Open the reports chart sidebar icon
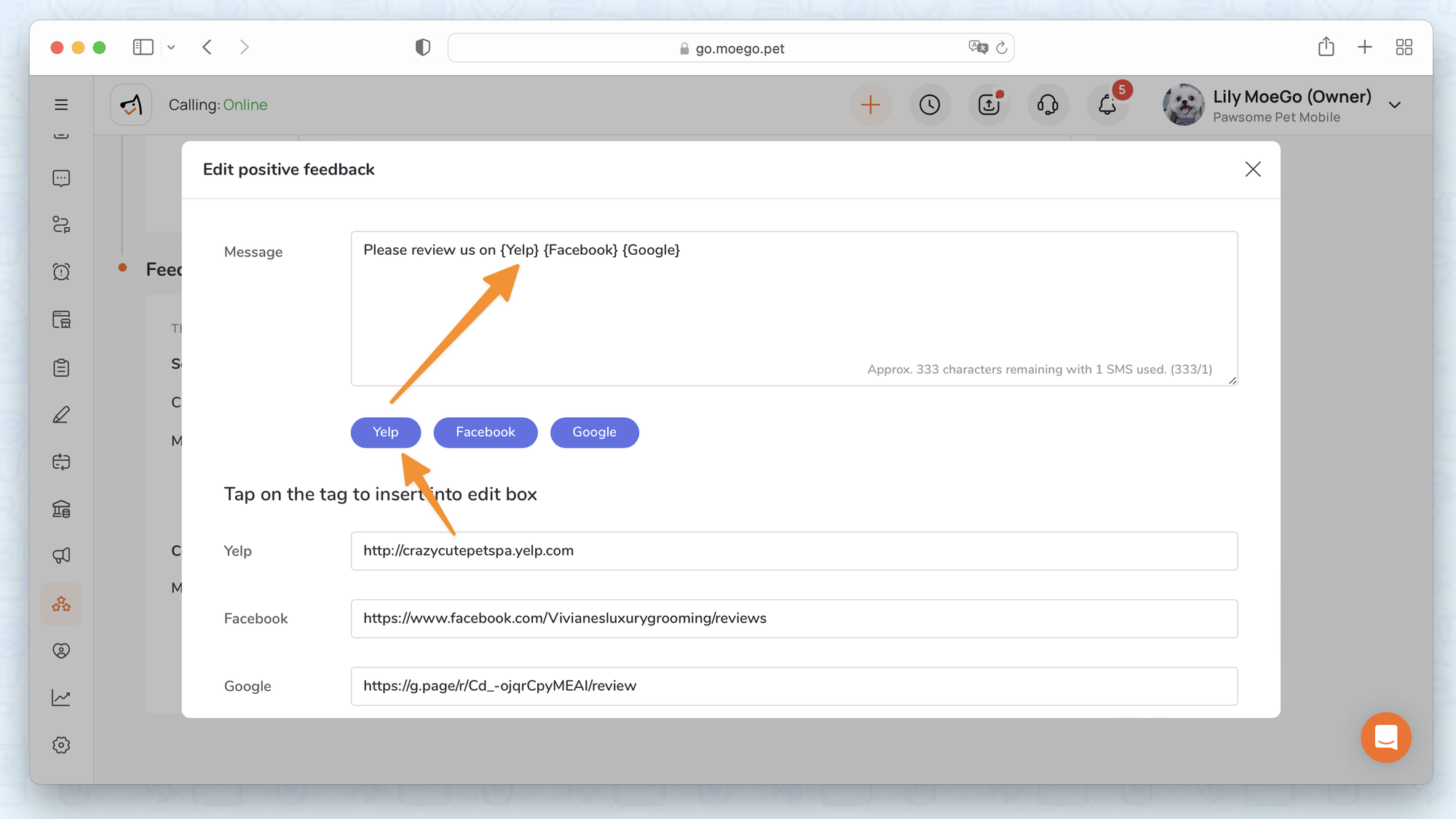This screenshot has width=1456, height=819. [x=61, y=698]
